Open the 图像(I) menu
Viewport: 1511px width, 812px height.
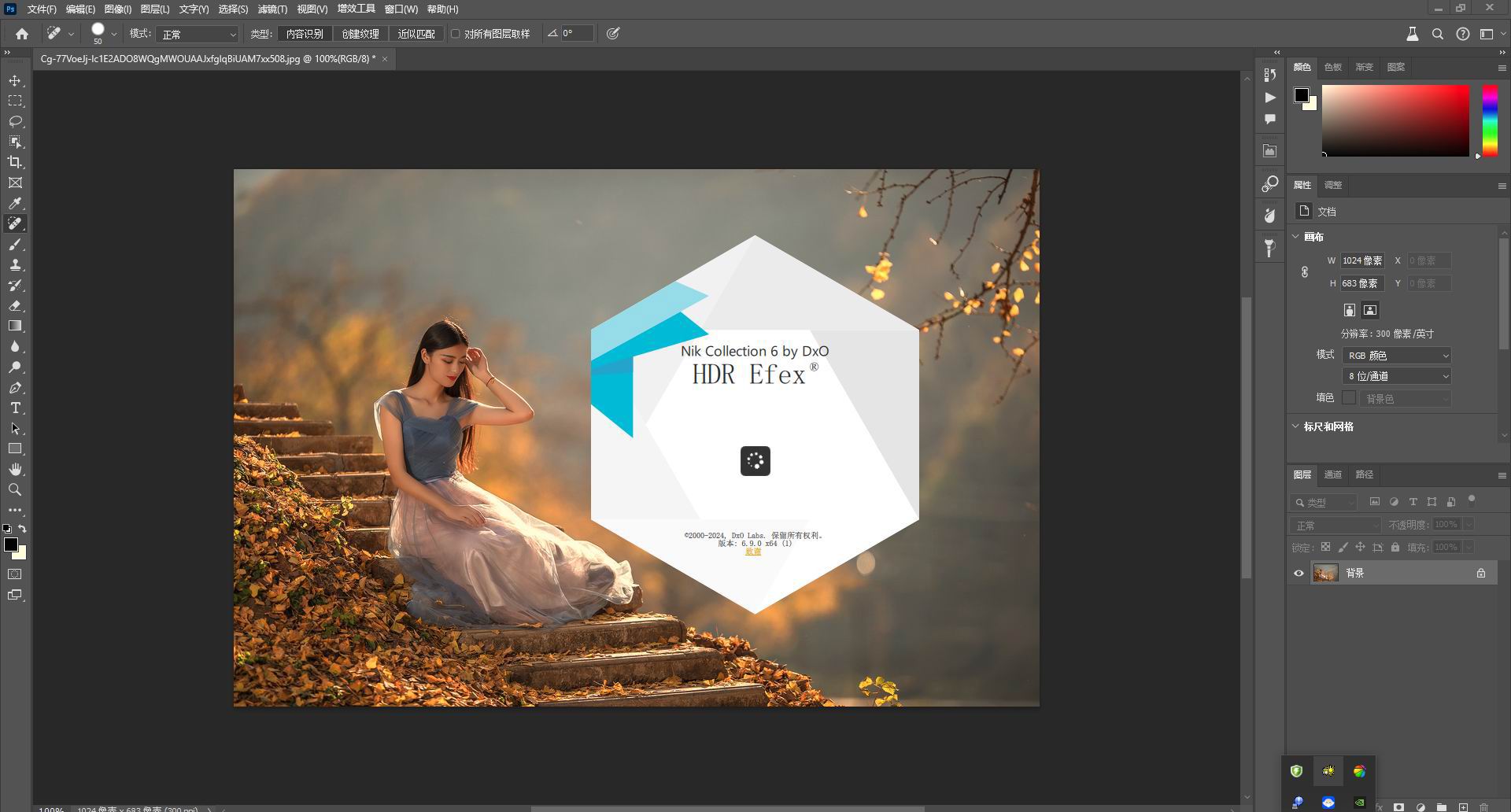(x=117, y=9)
